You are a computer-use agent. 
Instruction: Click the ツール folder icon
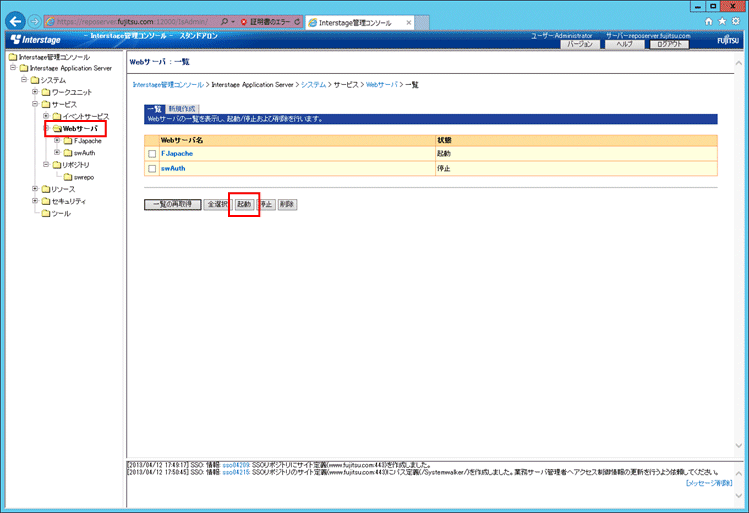pyautogui.click(x=46, y=214)
